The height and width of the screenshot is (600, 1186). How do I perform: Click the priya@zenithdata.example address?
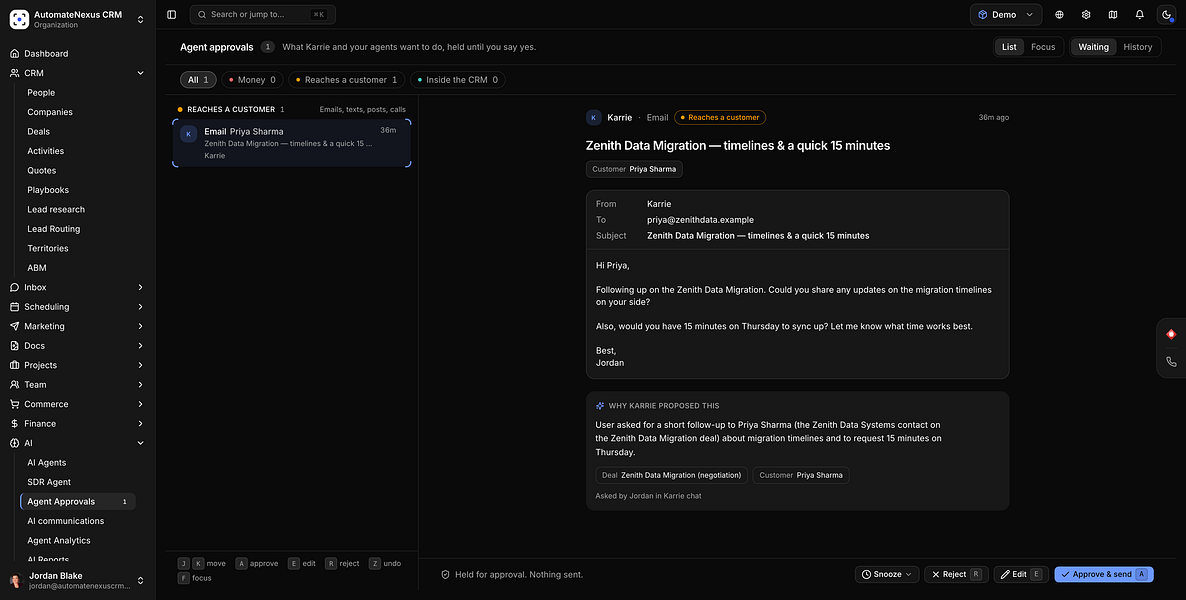click(x=700, y=220)
